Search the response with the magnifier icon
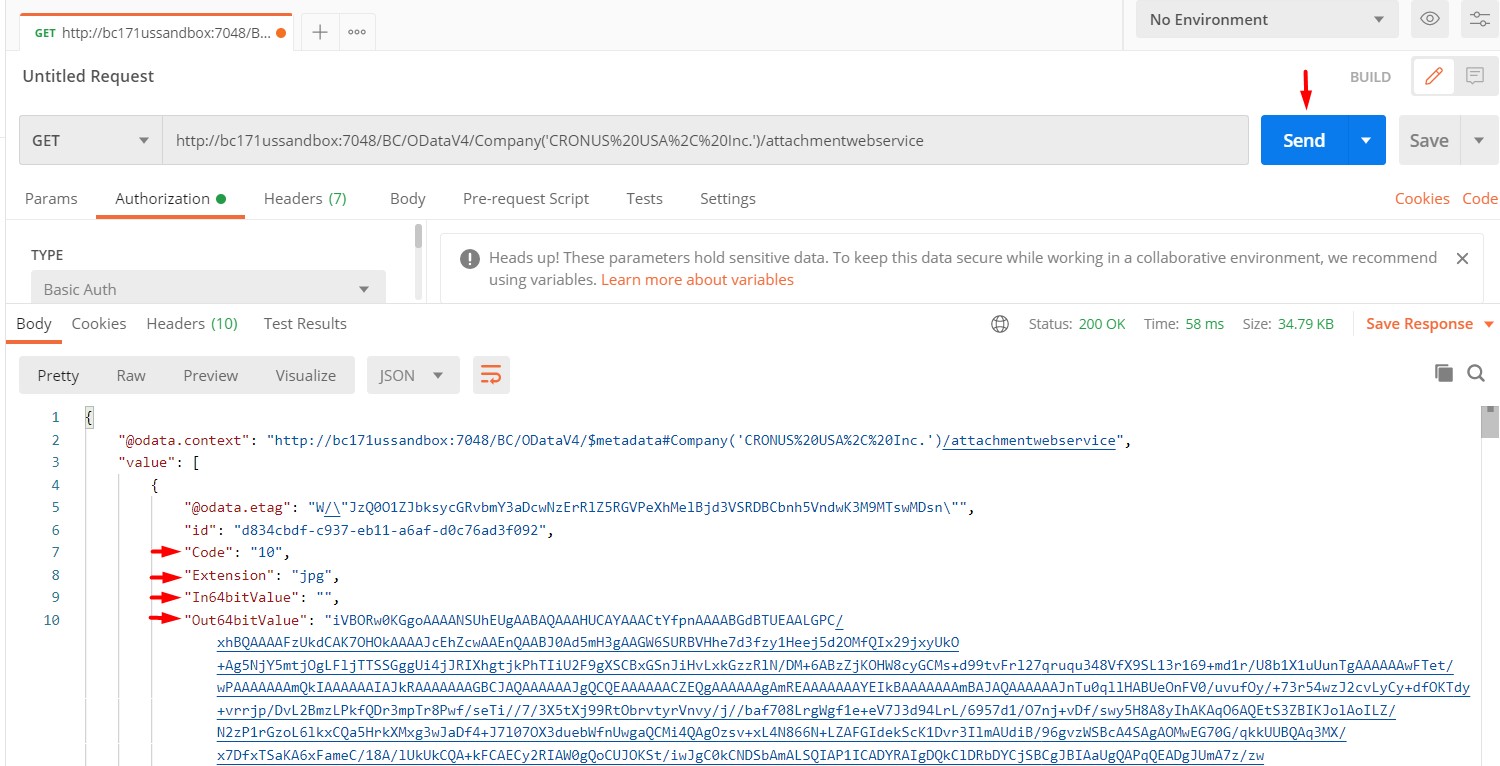The width and height of the screenshot is (1500, 766). pyautogui.click(x=1477, y=372)
